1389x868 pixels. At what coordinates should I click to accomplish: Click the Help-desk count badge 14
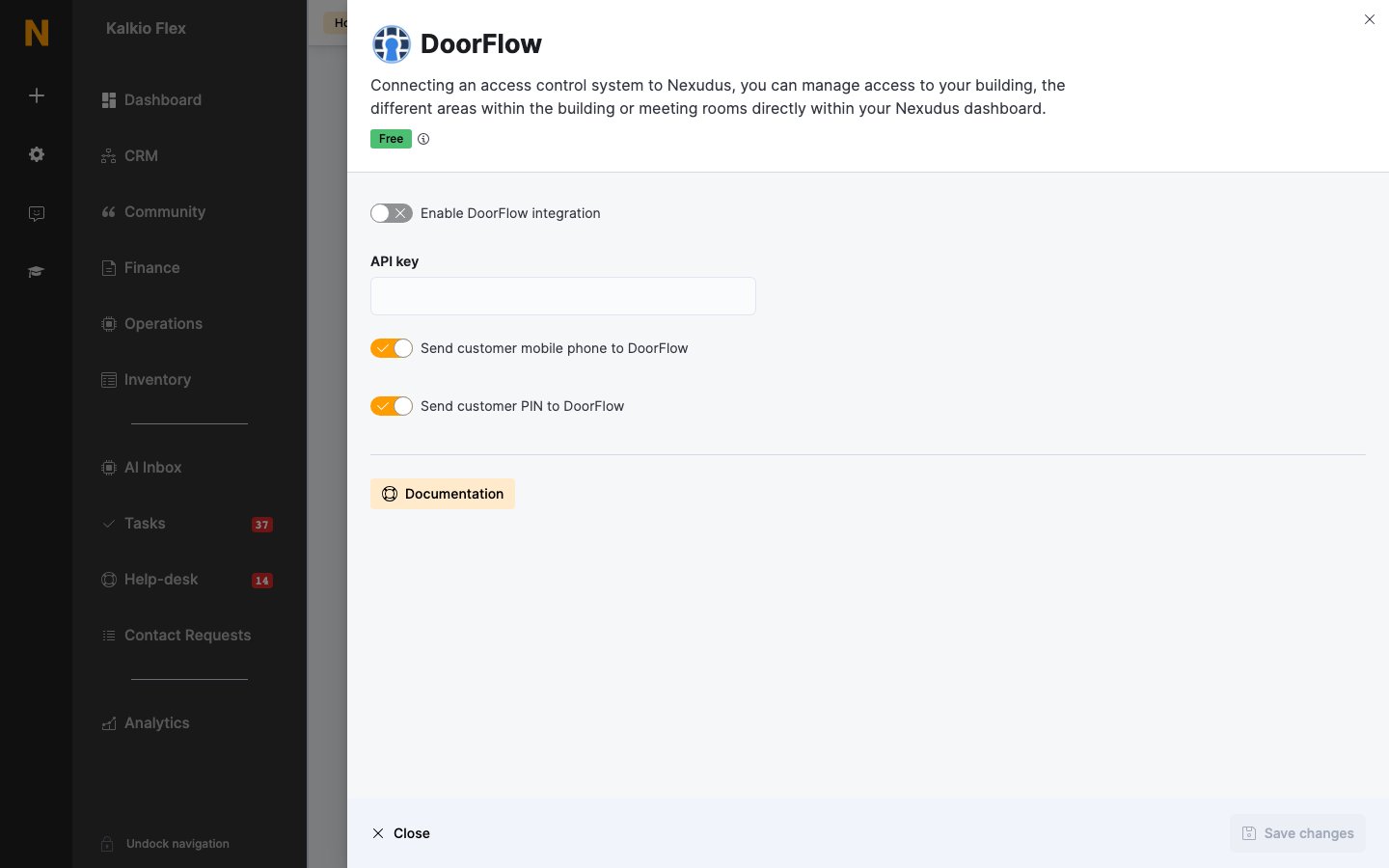pyautogui.click(x=262, y=581)
